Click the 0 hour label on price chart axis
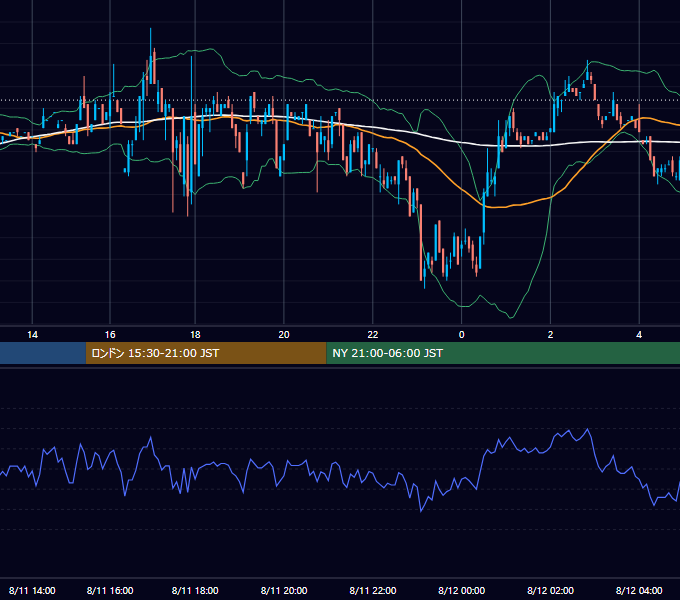 click(x=461, y=335)
